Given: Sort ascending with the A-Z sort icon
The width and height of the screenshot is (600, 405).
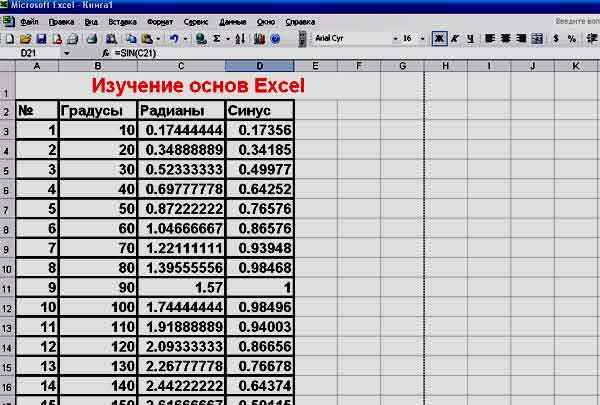Looking at the screenshot, I should click(x=240, y=39).
